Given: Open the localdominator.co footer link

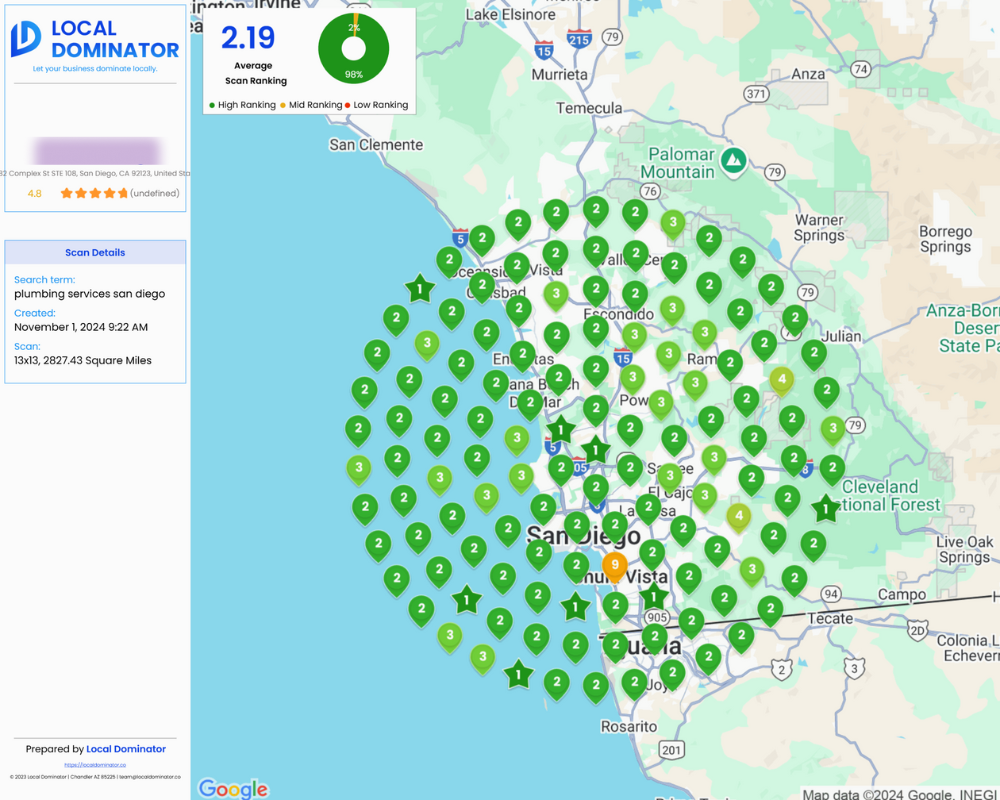Looking at the screenshot, I should coord(95,765).
